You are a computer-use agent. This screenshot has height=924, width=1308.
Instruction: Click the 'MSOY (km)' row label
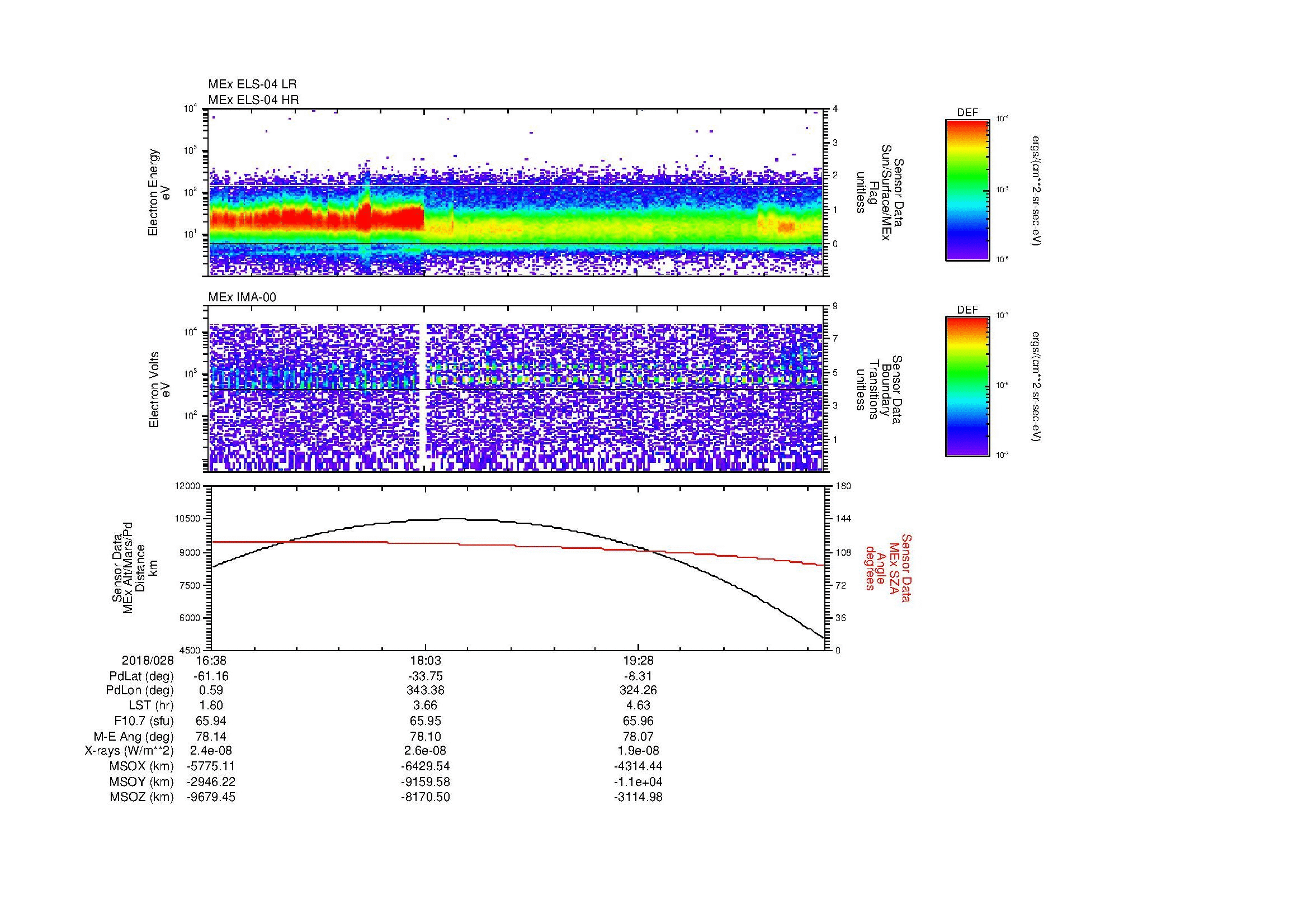[x=142, y=781]
